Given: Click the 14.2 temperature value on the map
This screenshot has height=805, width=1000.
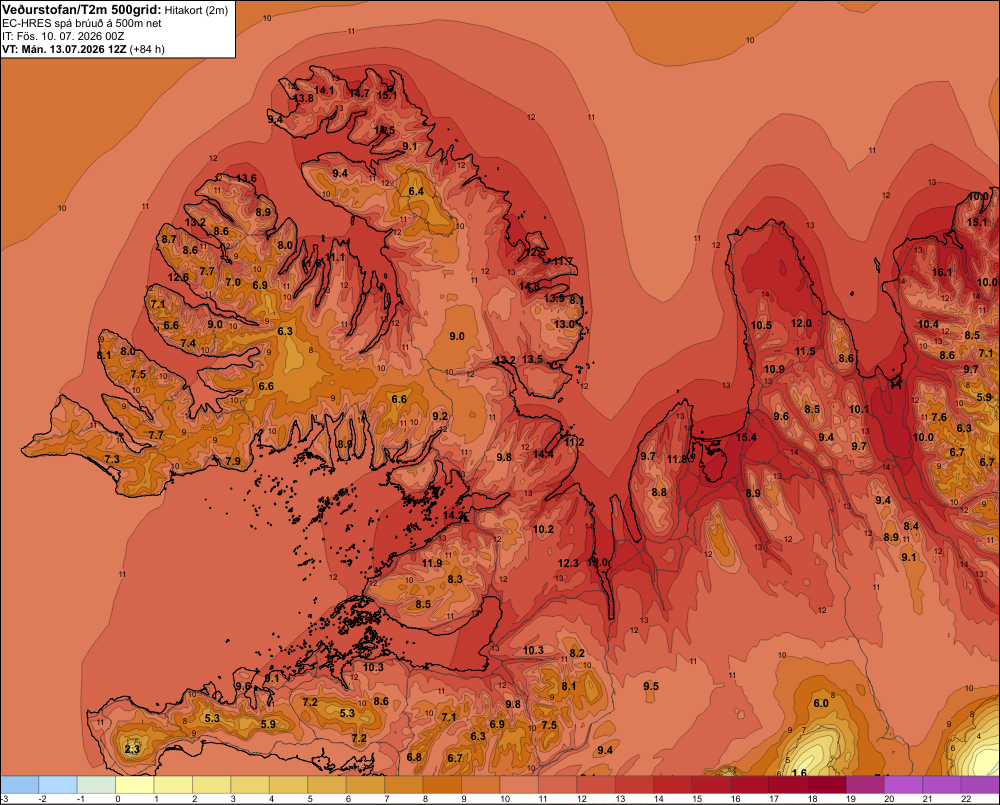Looking at the screenshot, I should pyautogui.click(x=453, y=515).
